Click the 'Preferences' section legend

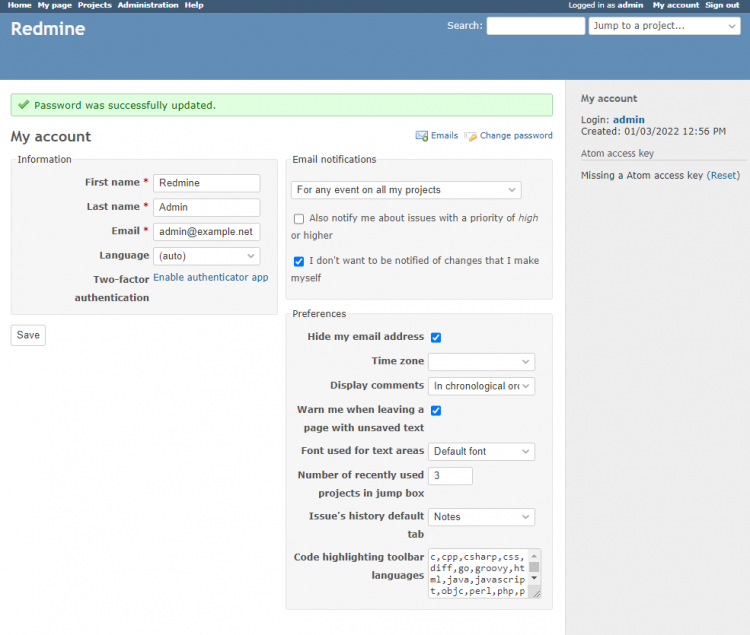(319, 314)
